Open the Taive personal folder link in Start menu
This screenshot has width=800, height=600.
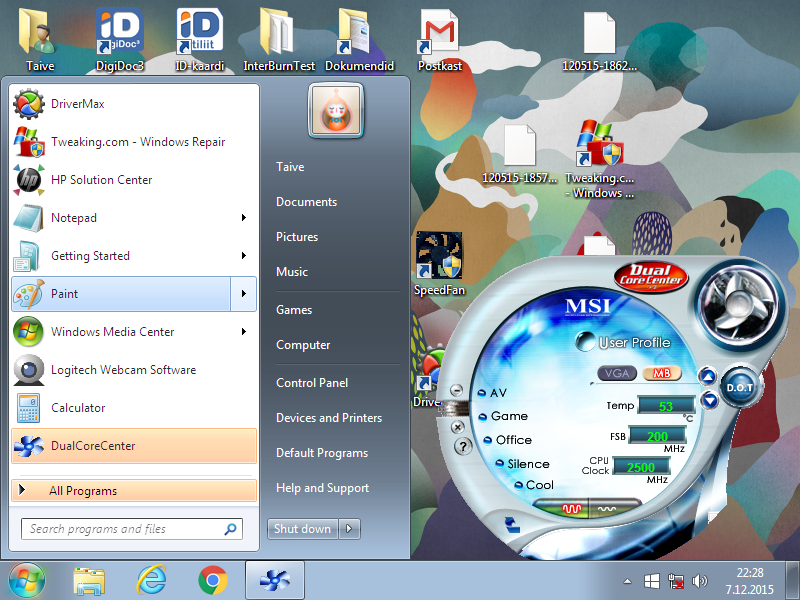290,167
